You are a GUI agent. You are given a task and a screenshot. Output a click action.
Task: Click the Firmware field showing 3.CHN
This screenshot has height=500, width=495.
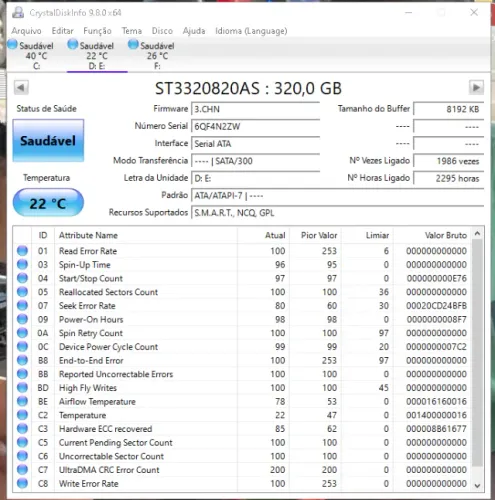click(x=255, y=109)
